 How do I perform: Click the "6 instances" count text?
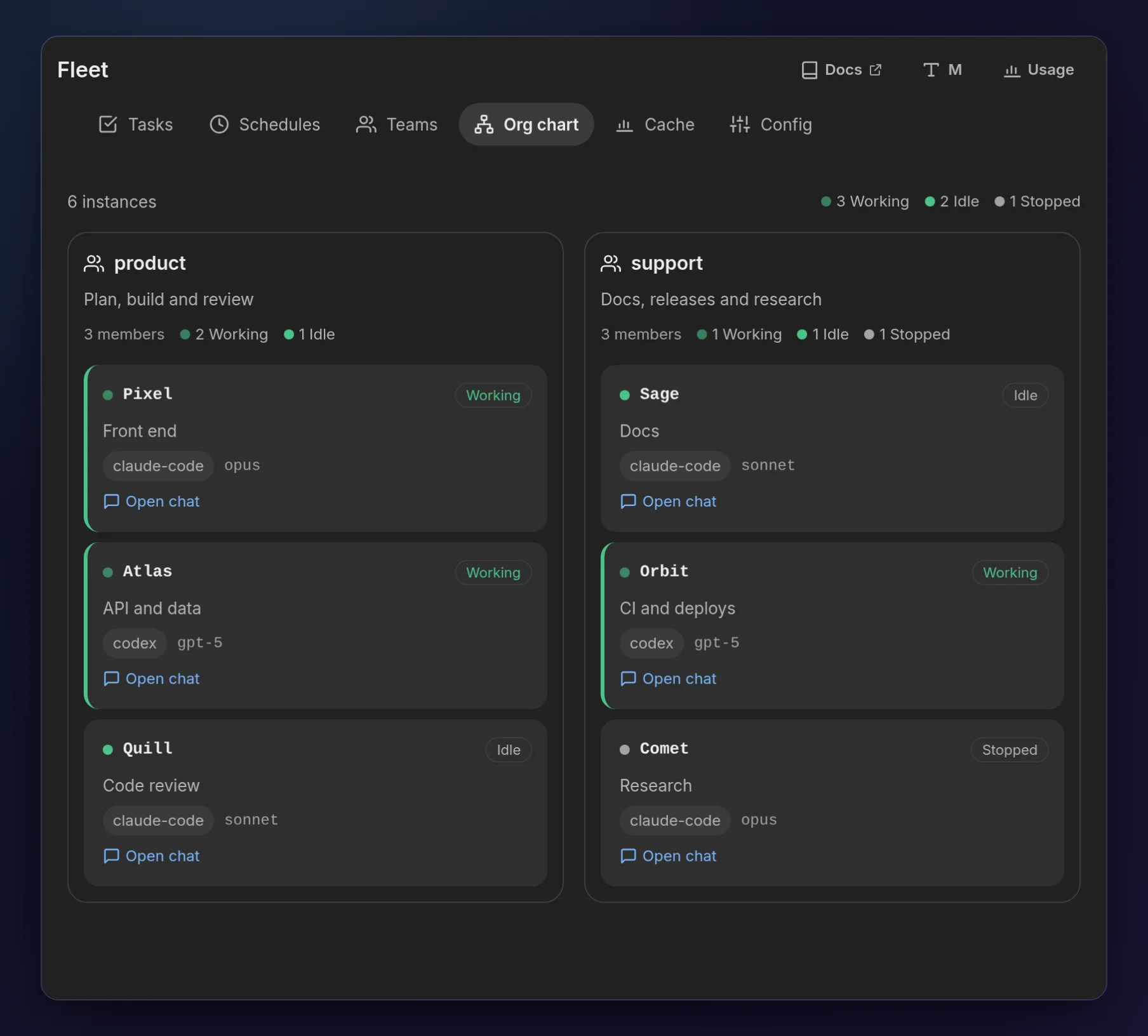[x=112, y=202]
